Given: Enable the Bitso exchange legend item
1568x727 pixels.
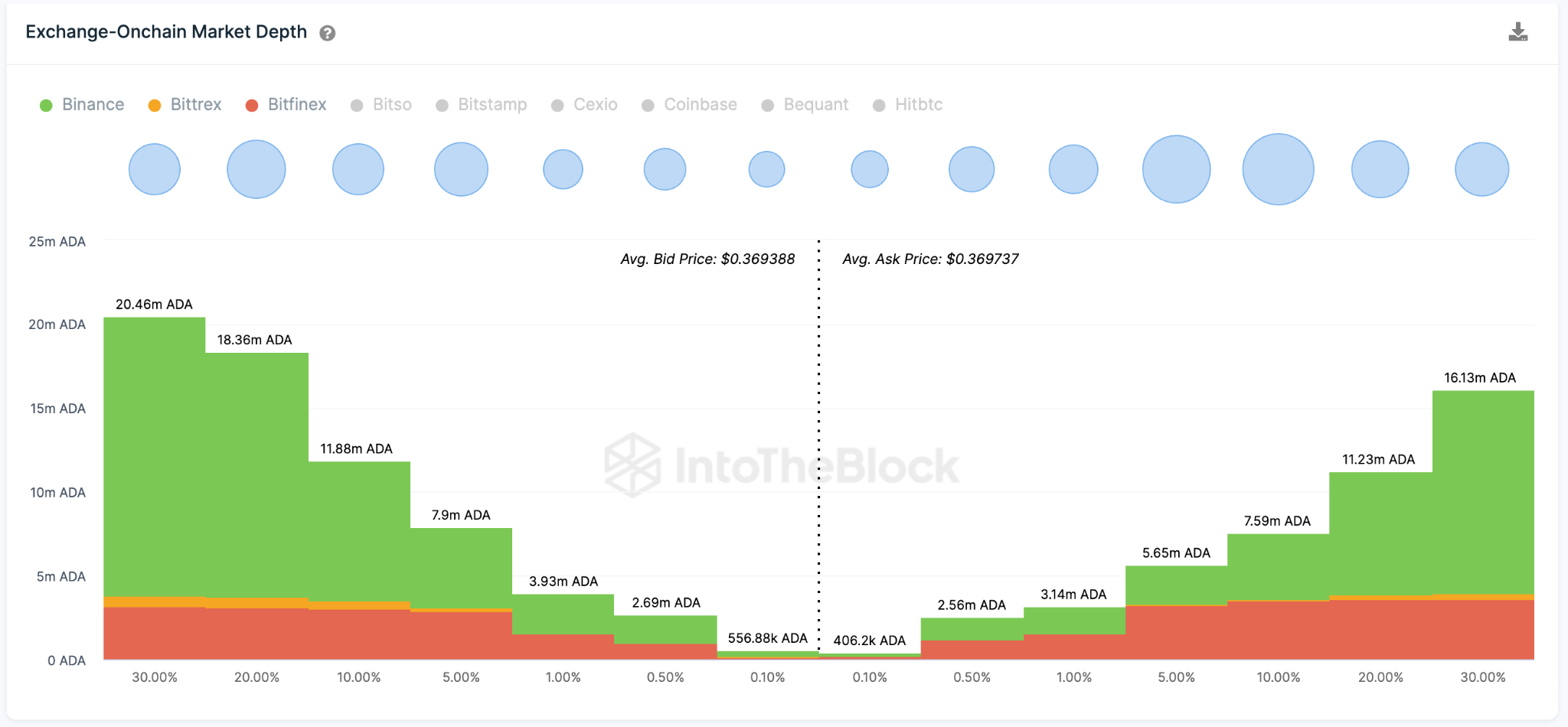Looking at the screenshot, I should click(381, 105).
